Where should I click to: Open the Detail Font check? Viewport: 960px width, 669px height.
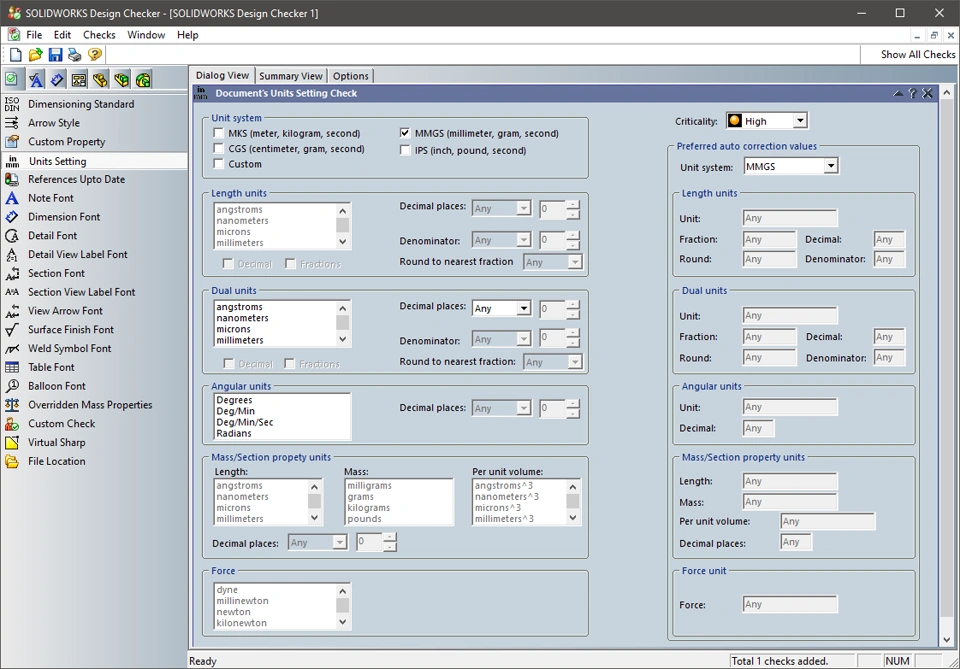click(x=53, y=236)
